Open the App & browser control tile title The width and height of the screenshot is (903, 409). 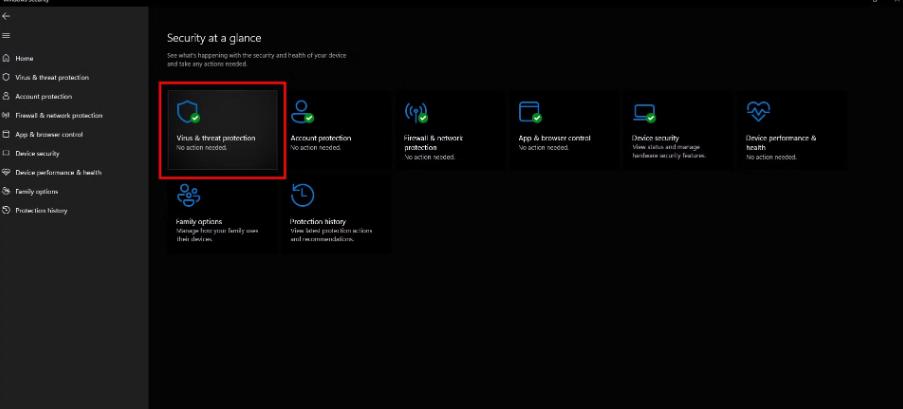[555, 138]
